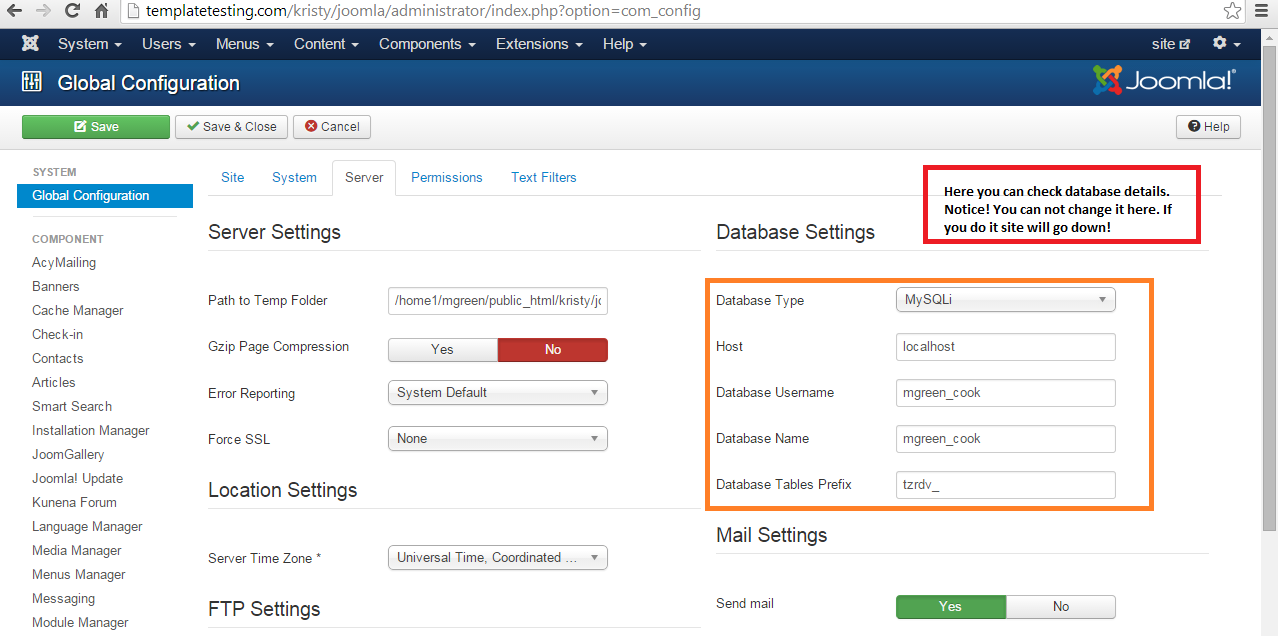Open Articles component settings

pyautogui.click(x=54, y=382)
